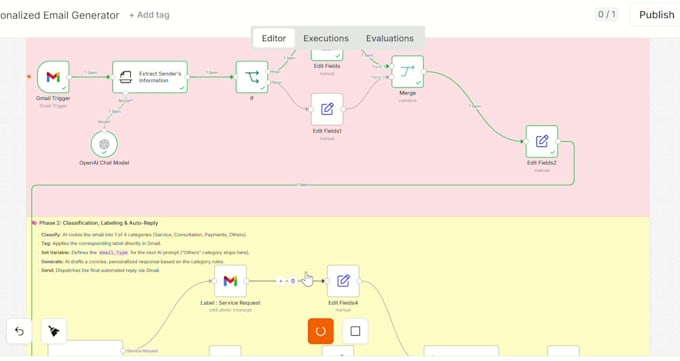The image size is (680, 361).
Task: Open the Edit Fields2 node icon
Action: pyautogui.click(x=542, y=141)
